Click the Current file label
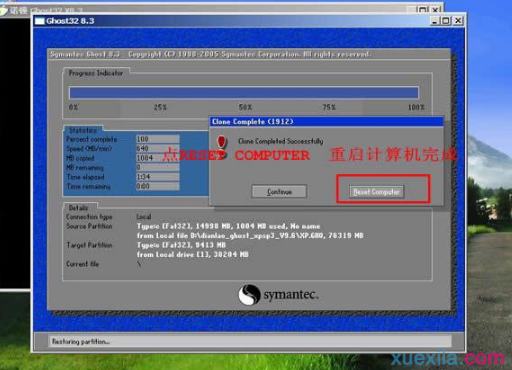The image size is (512, 370). [x=83, y=264]
